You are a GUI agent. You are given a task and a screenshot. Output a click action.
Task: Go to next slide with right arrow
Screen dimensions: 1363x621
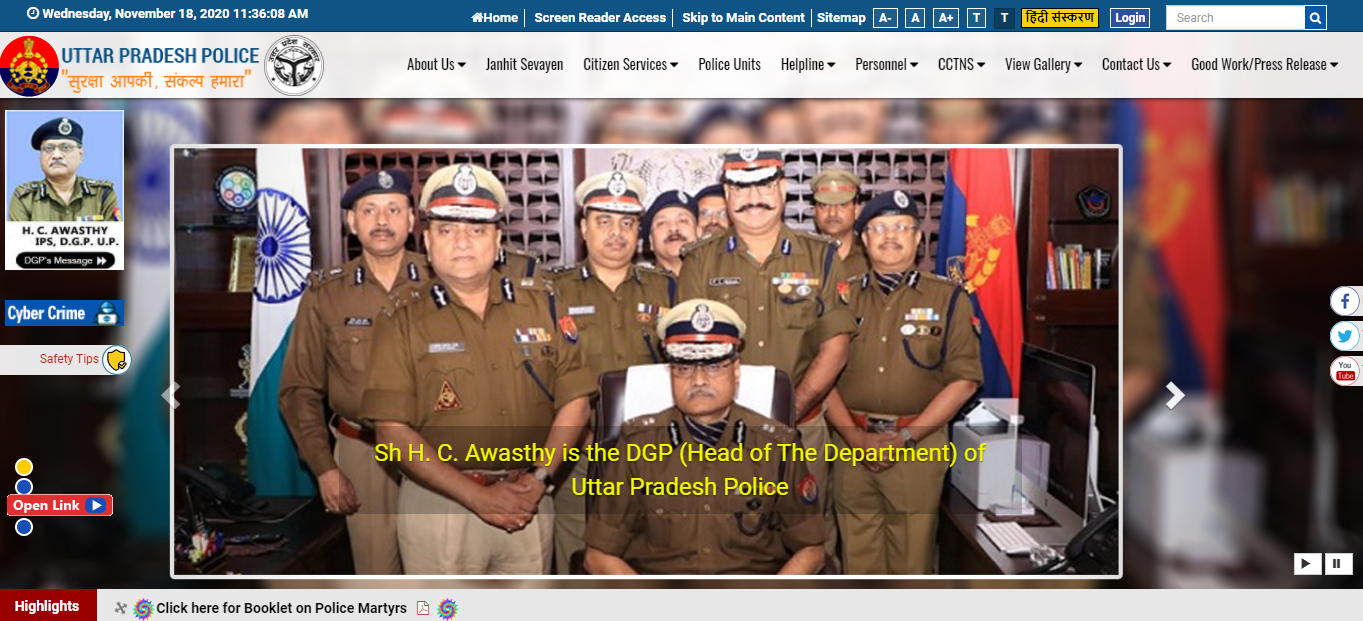pos(1175,396)
